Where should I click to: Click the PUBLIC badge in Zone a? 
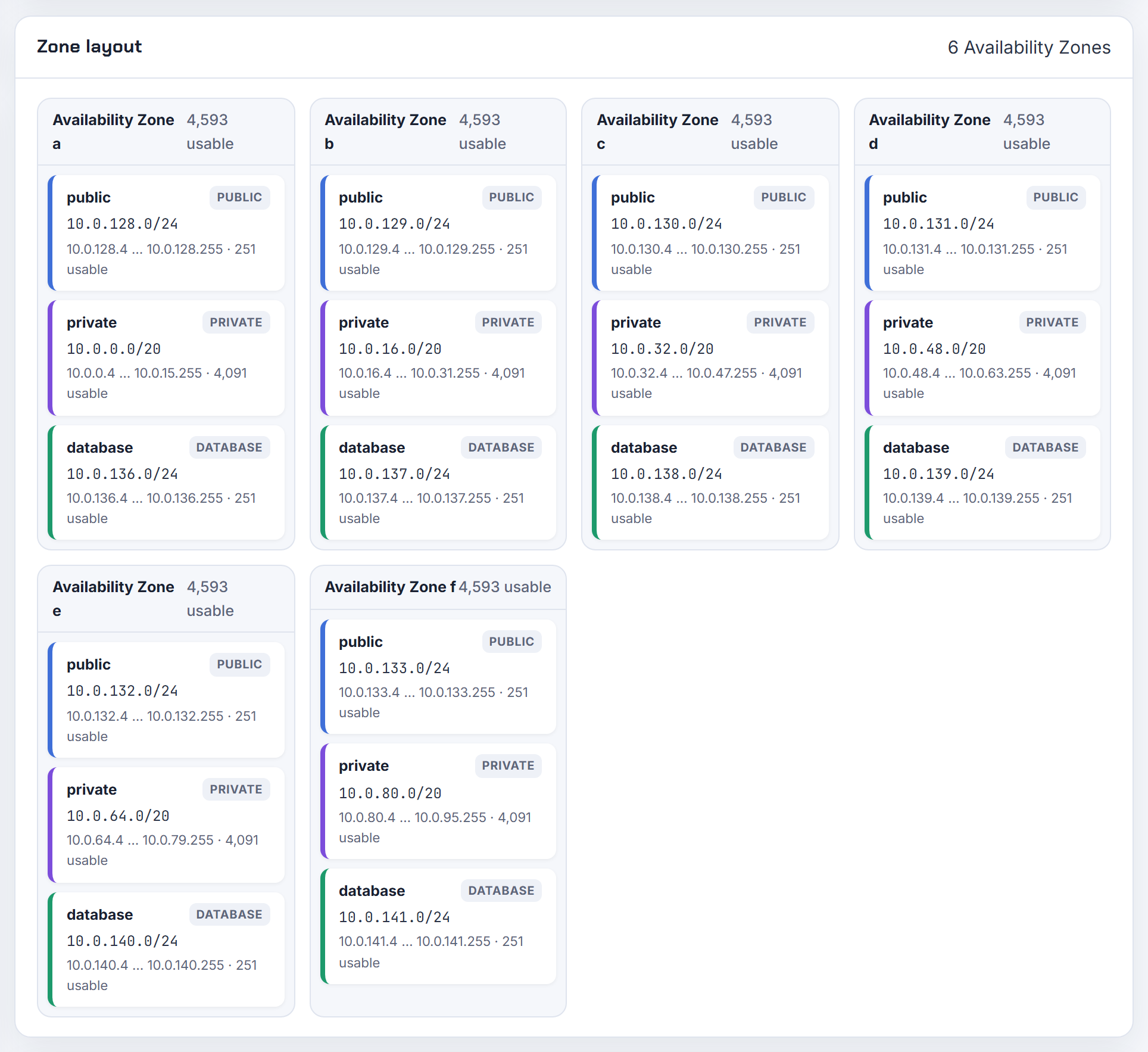click(239, 197)
